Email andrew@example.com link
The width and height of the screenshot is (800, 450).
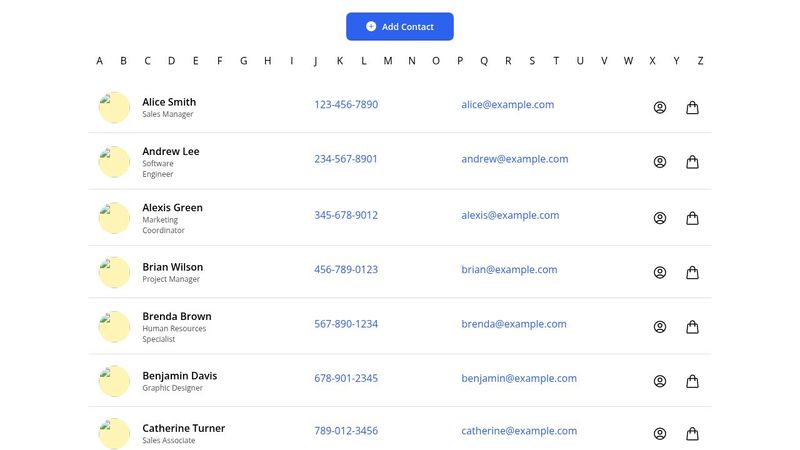[514, 159]
